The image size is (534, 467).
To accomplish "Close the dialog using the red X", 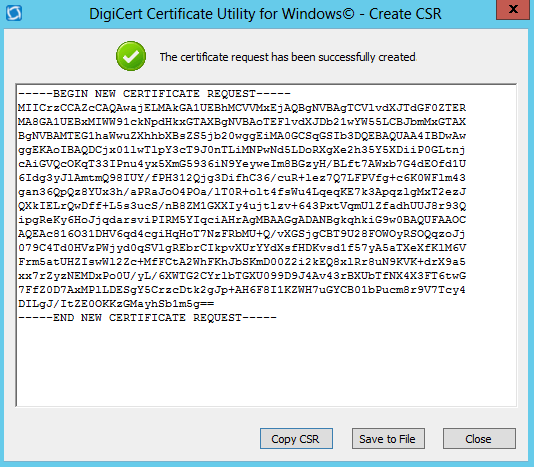I will click(513, 10).
